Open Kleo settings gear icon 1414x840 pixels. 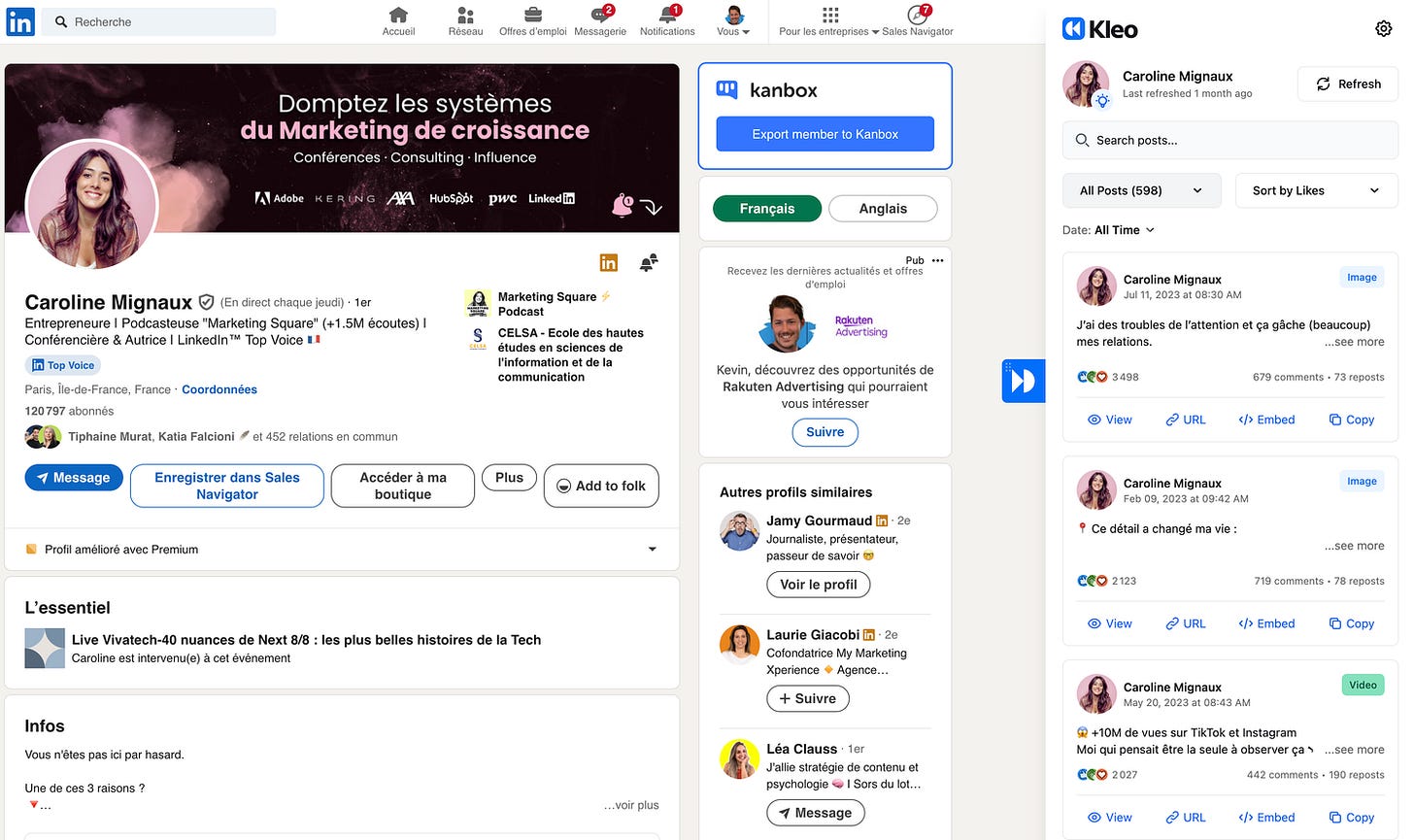(x=1384, y=29)
